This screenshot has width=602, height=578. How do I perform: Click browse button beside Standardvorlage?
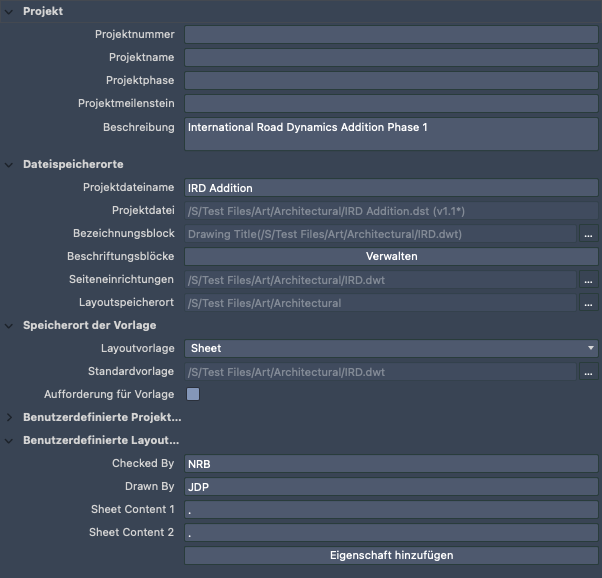589,372
